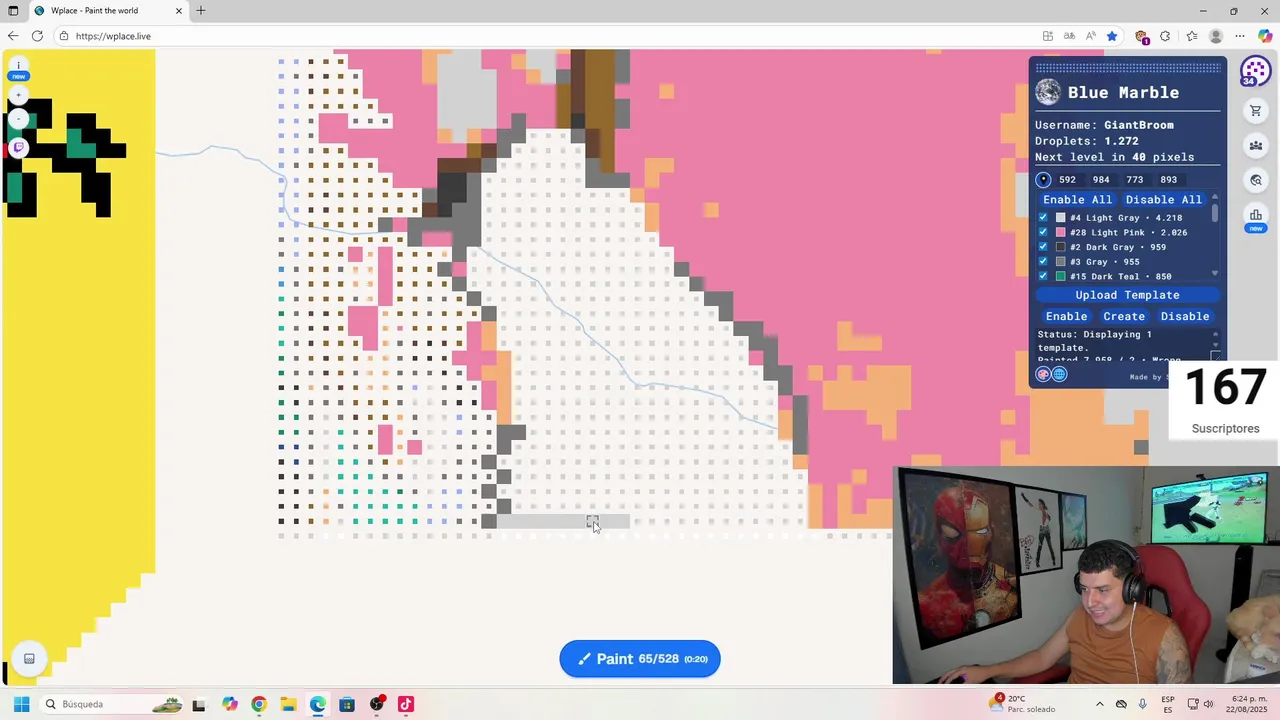This screenshot has height=720, width=1280.
Task: Click Tampermonkey extension icon in browser toolbar
Action: pyautogui.click(x=1141, y=36)
